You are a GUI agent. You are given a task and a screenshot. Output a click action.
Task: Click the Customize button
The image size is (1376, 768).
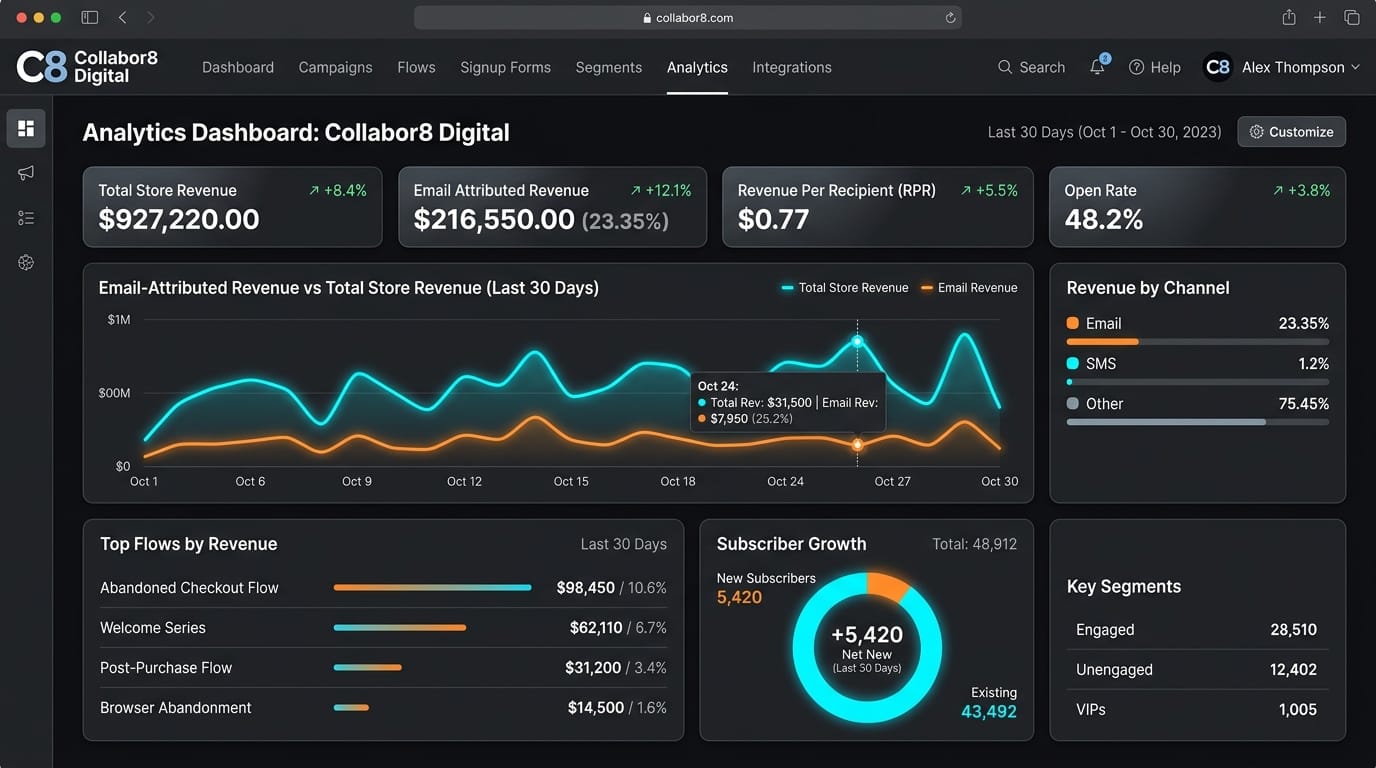pyautogui.click(x=1291, y=132)
